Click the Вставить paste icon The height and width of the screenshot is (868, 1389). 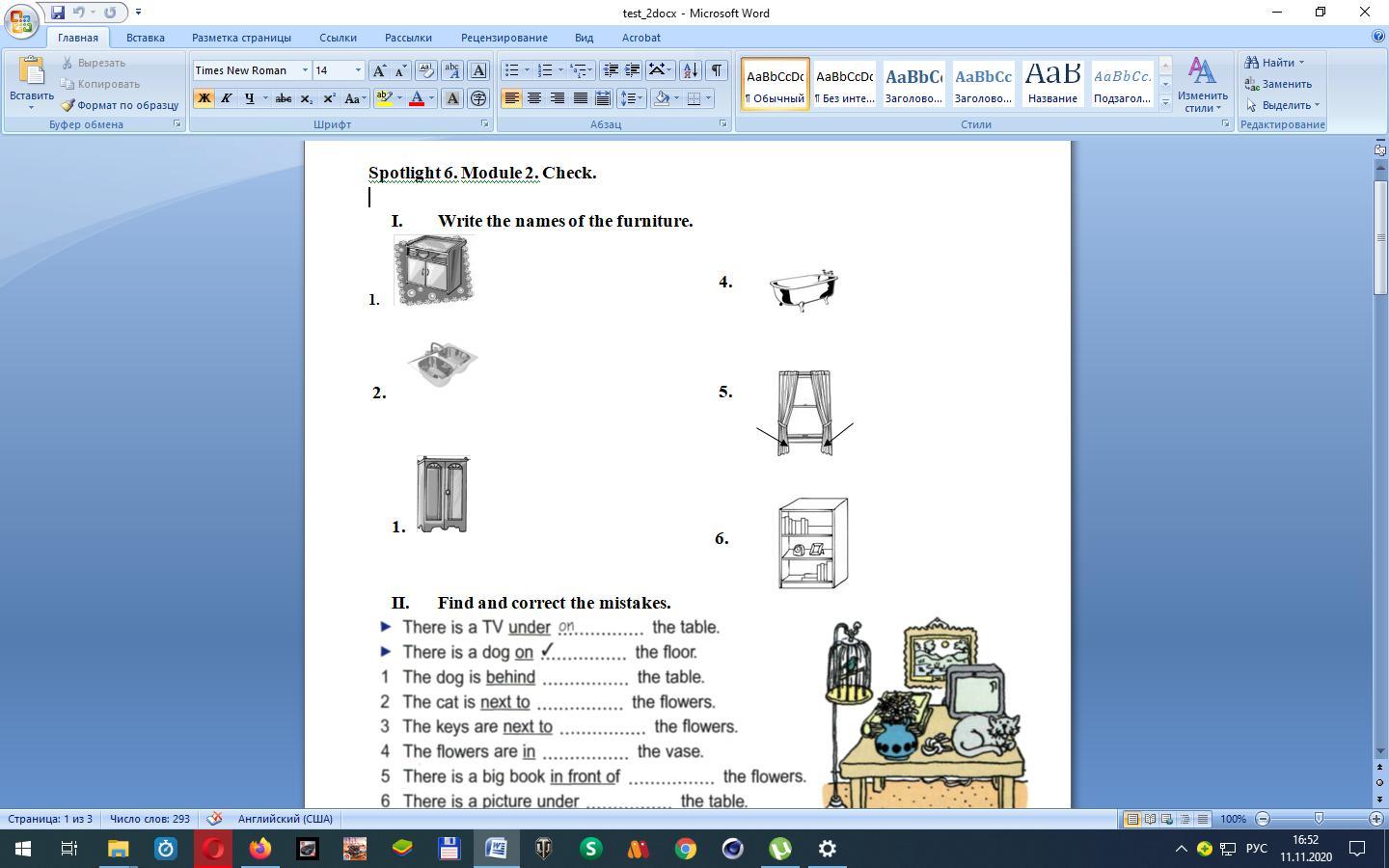click(x=31, y=72)
